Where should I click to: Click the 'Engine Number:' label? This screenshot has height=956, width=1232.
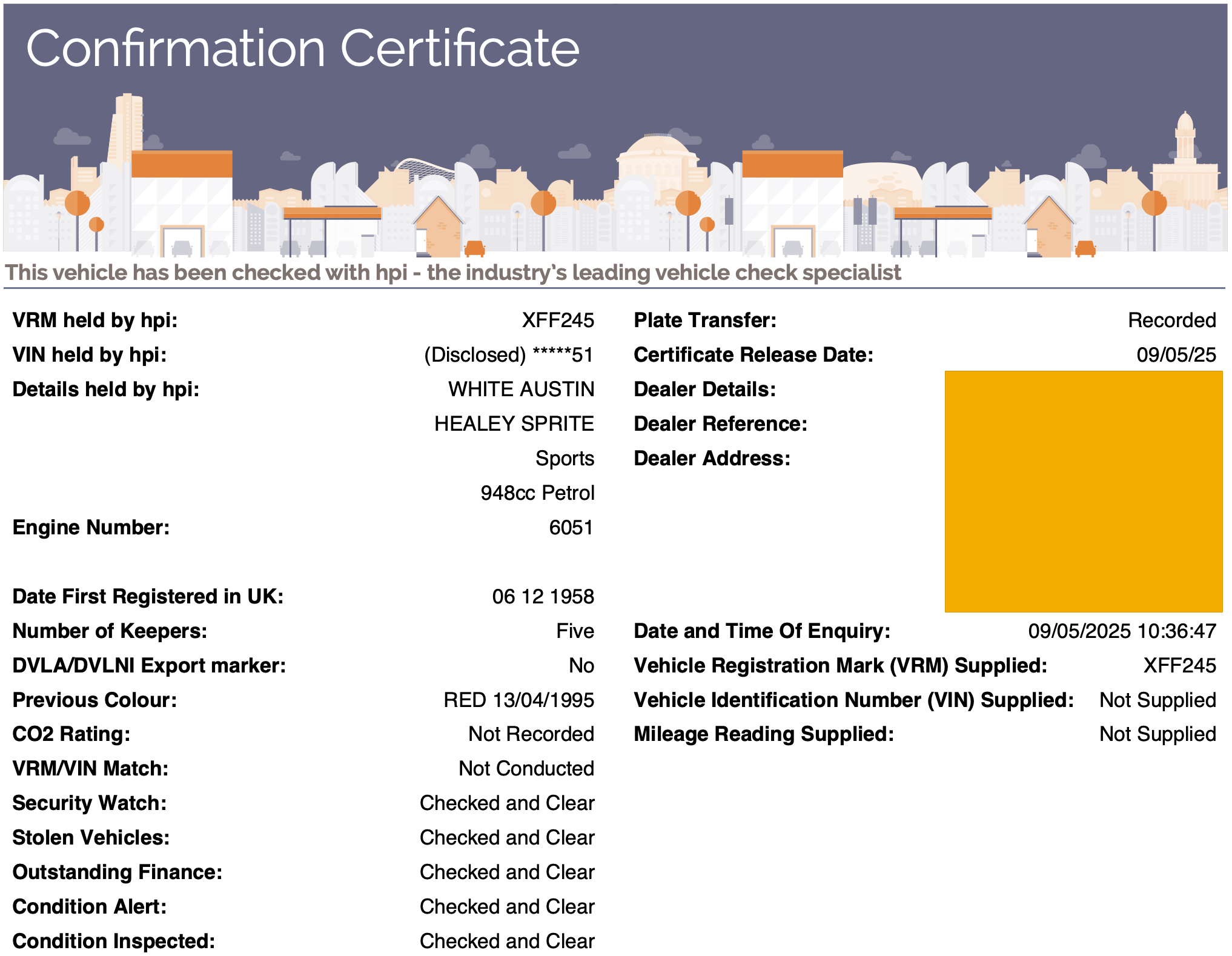pos(91,527)
